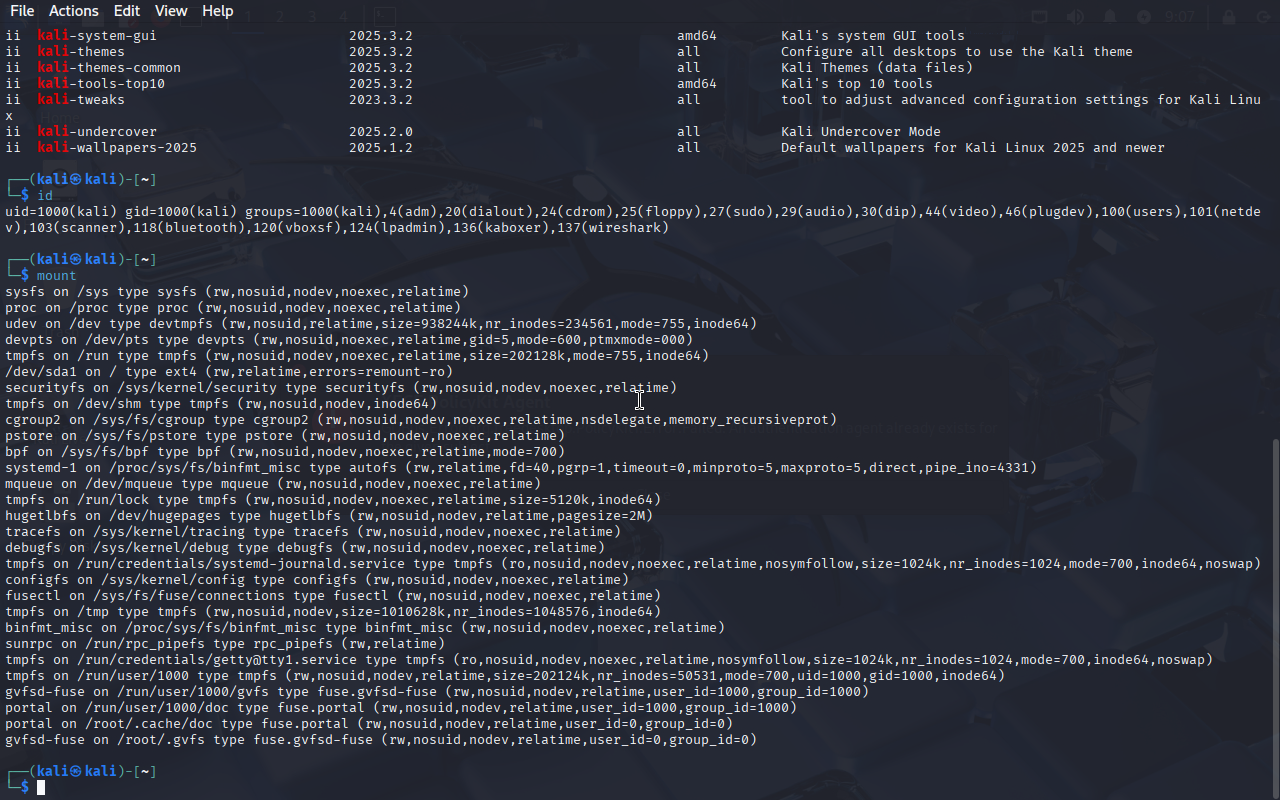The image size is (1280, 800).
Task: Open the File menu
Action: coord(21,11)
